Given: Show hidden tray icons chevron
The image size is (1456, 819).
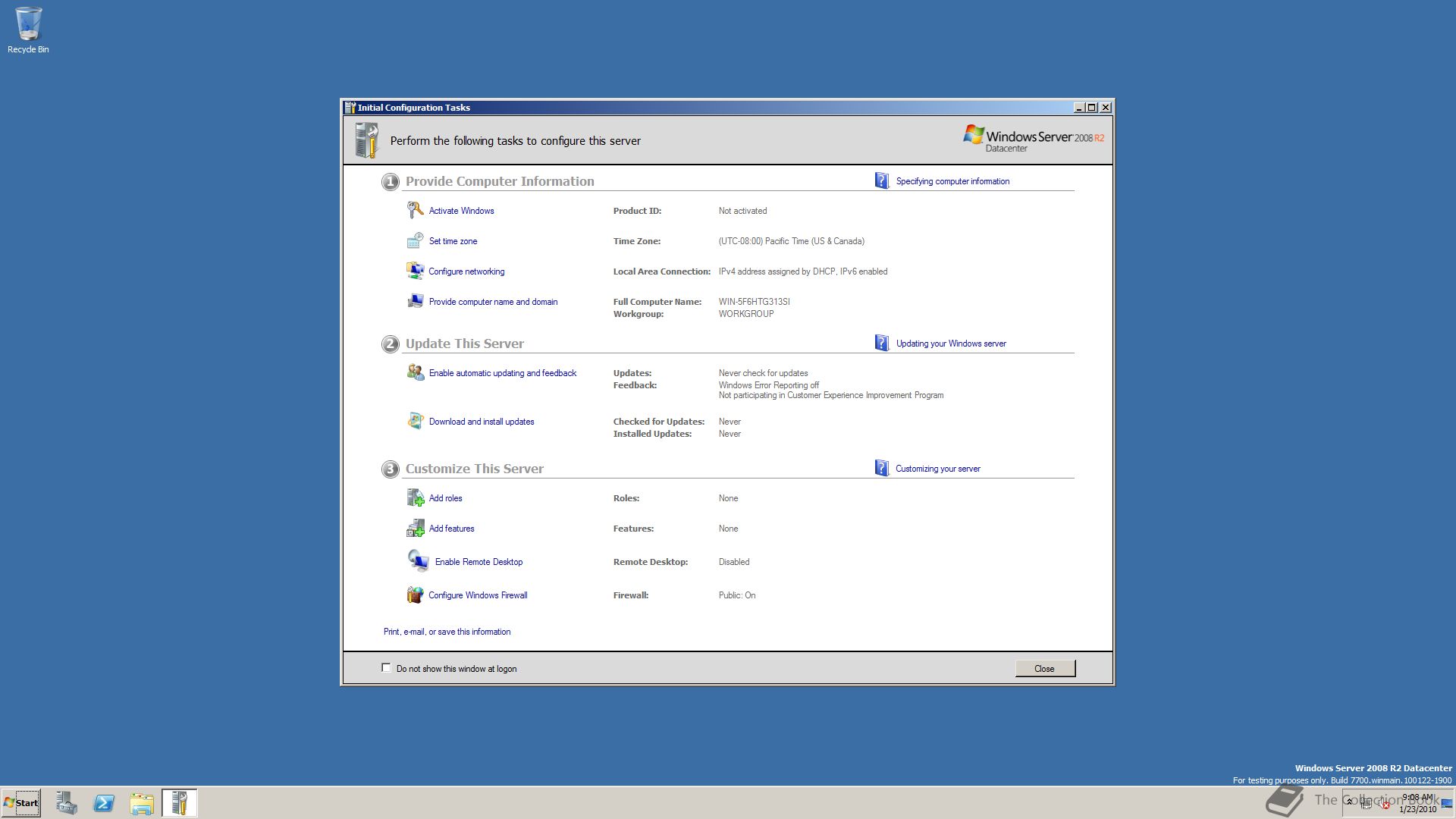Looking at the screenshot, I should coord(1349,802).
